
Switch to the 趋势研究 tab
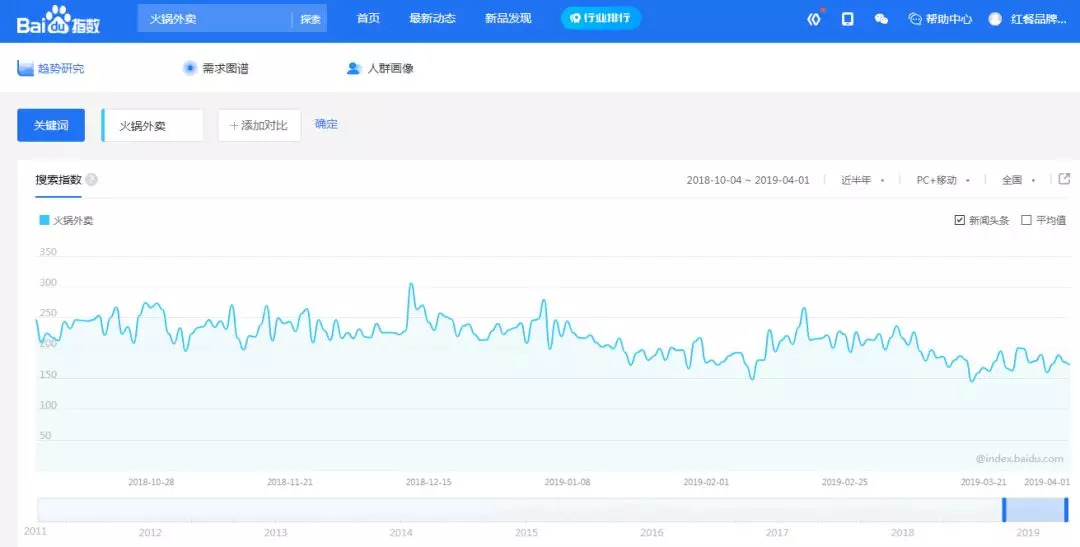[61, 68]
